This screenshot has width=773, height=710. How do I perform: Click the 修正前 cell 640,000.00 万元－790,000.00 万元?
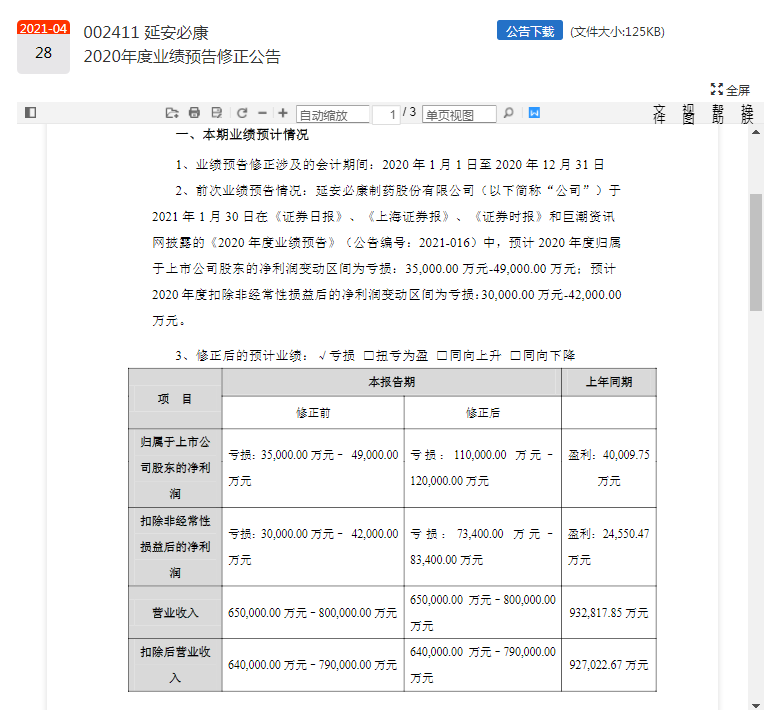[313, 665]
